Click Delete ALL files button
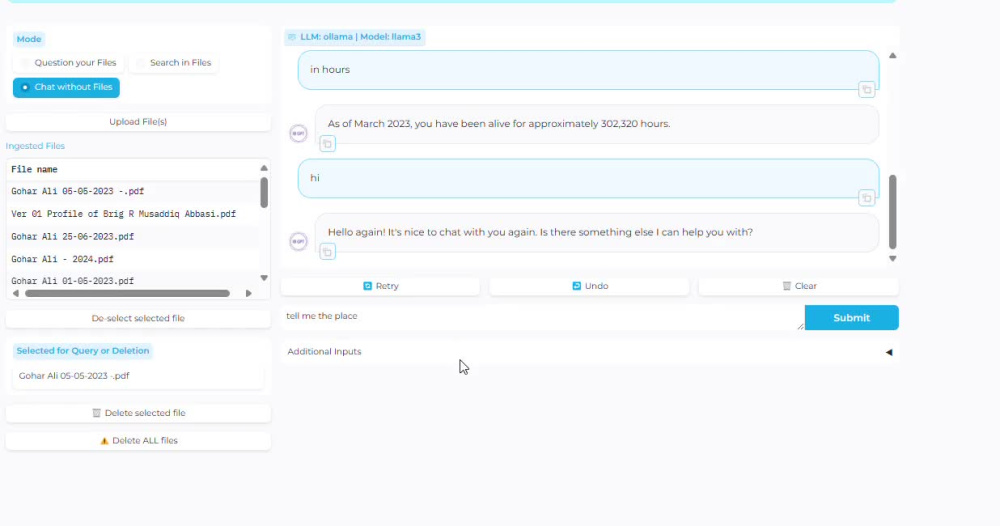This screenshot has width=1000, height=526. pyautogui.click(x=138, y=441)
